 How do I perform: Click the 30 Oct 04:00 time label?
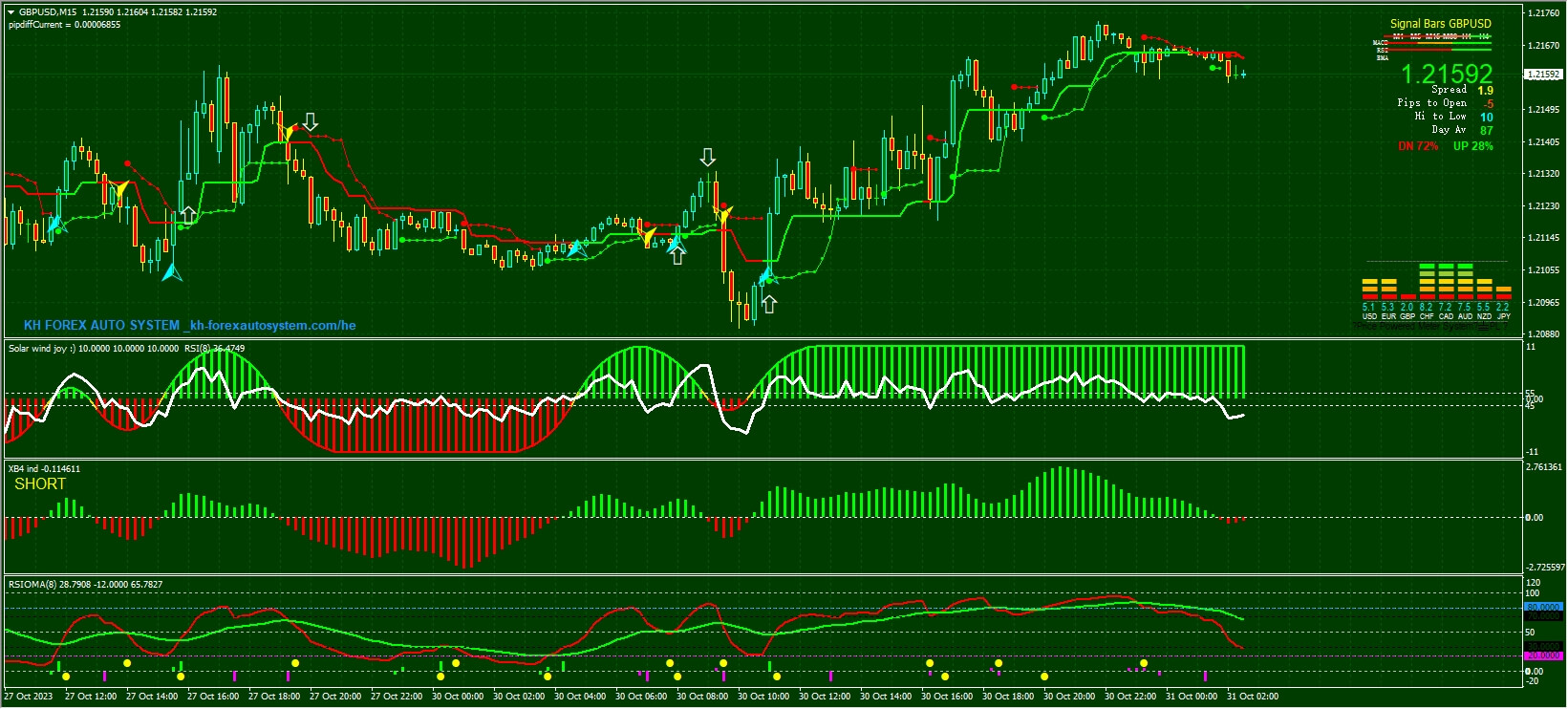pyautogui.click(x=580, y=697)
